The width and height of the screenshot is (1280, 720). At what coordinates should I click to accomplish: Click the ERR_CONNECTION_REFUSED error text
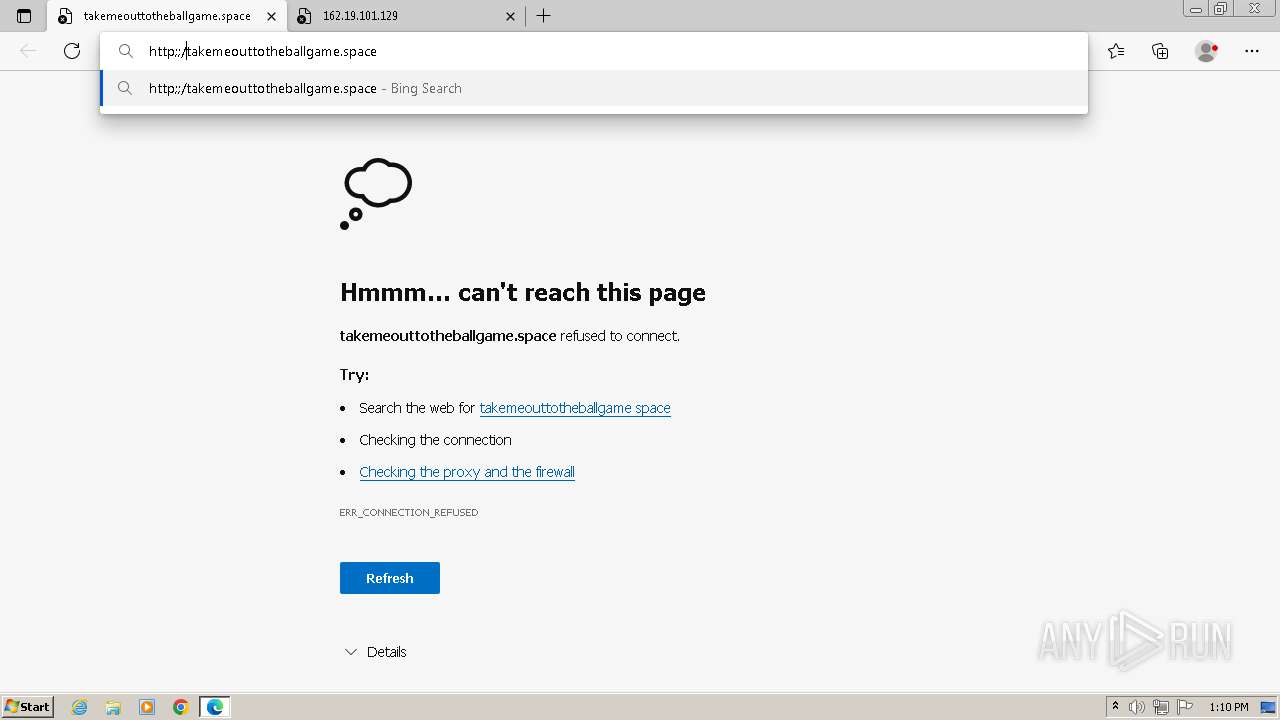coord(409,512)
